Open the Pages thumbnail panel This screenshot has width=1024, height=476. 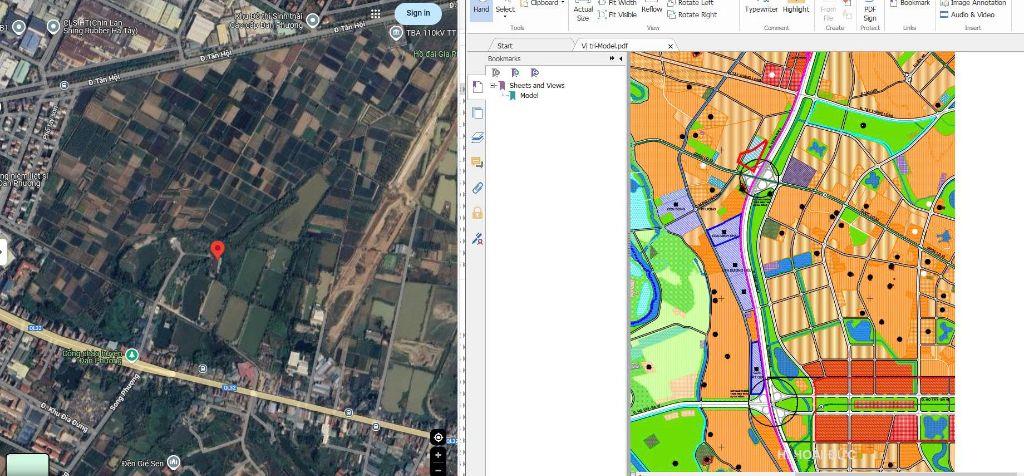point(477,113)
